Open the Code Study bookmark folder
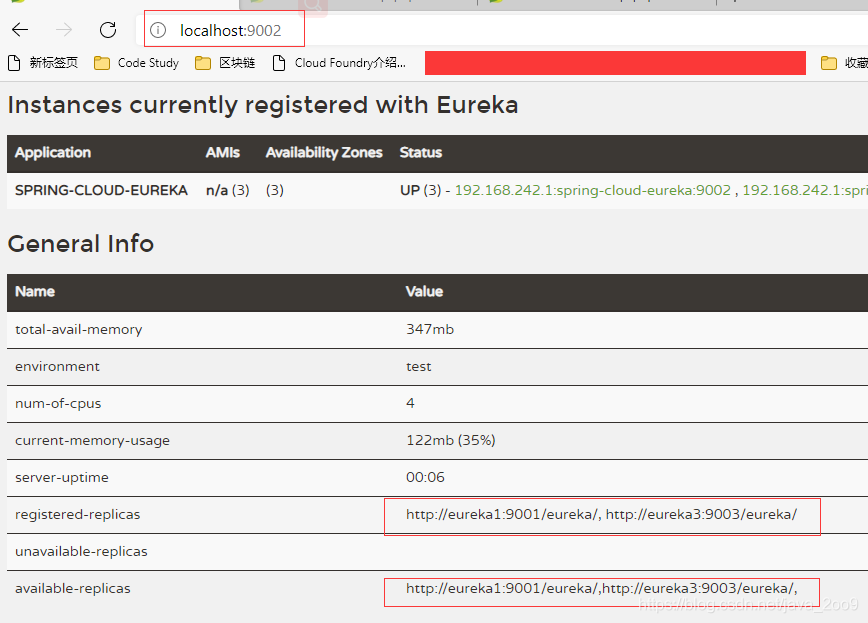 pyautogui.click(x=136, y=63)
